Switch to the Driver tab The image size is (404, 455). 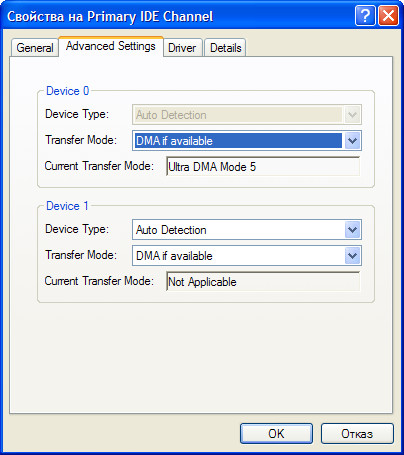182,48
